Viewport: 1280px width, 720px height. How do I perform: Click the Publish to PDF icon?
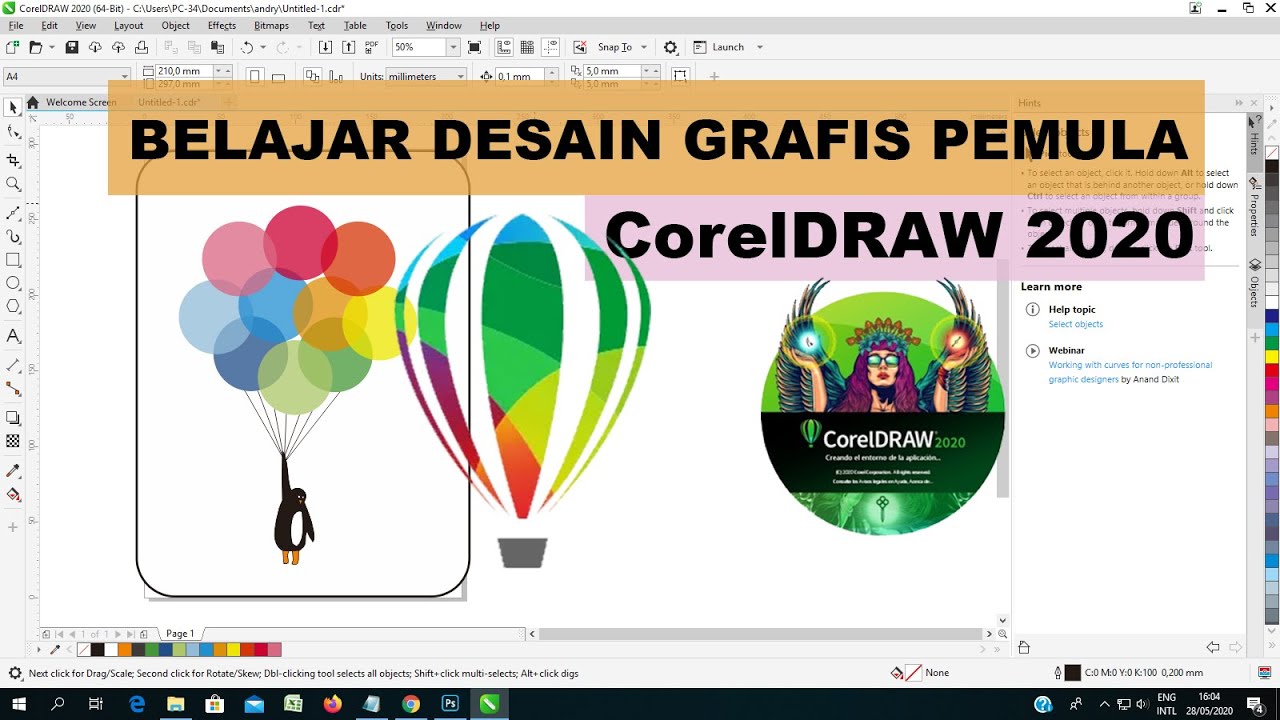click(372, 47)
